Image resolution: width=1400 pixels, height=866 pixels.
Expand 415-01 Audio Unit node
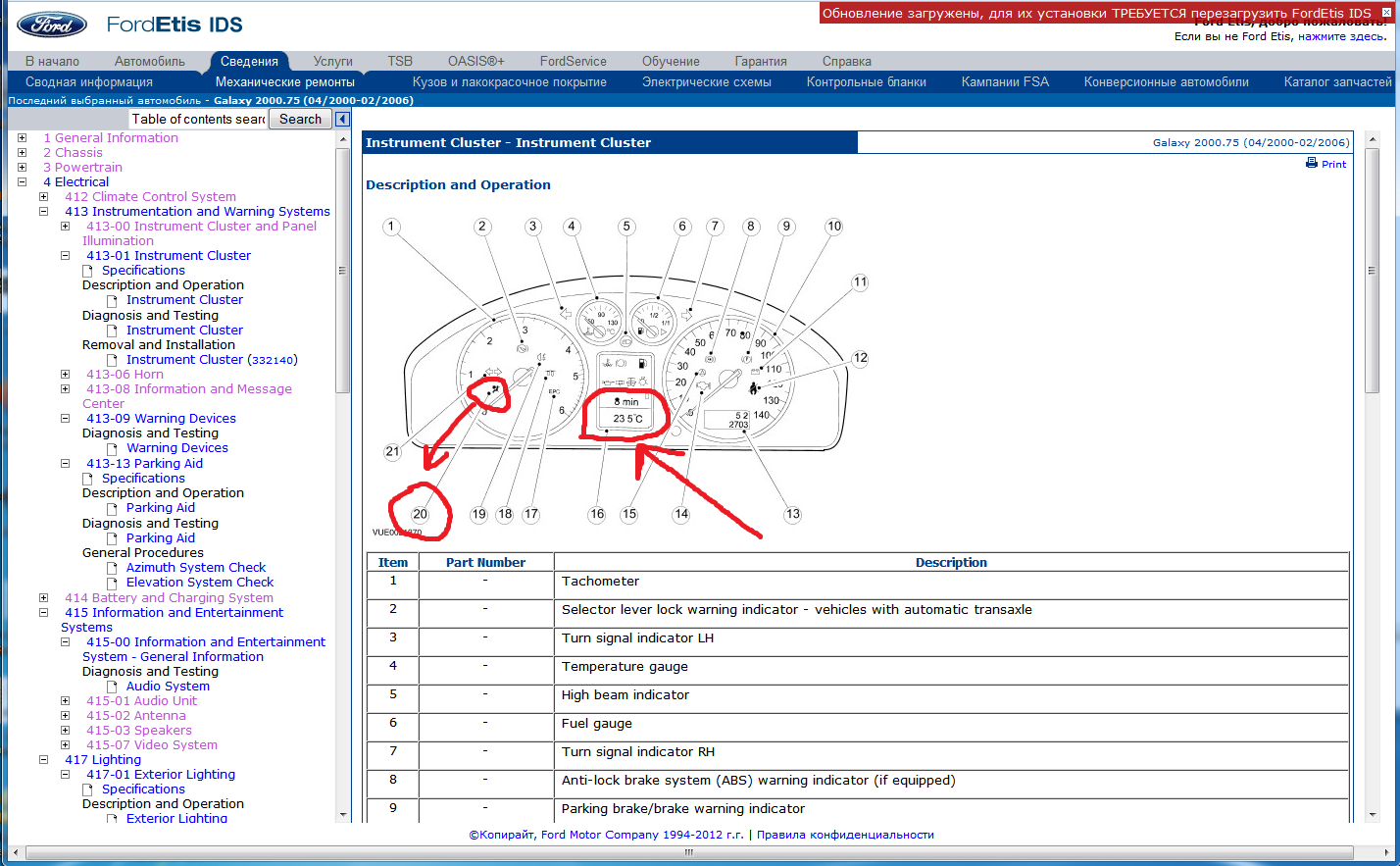pyautogui.click(x=65, y=701)
